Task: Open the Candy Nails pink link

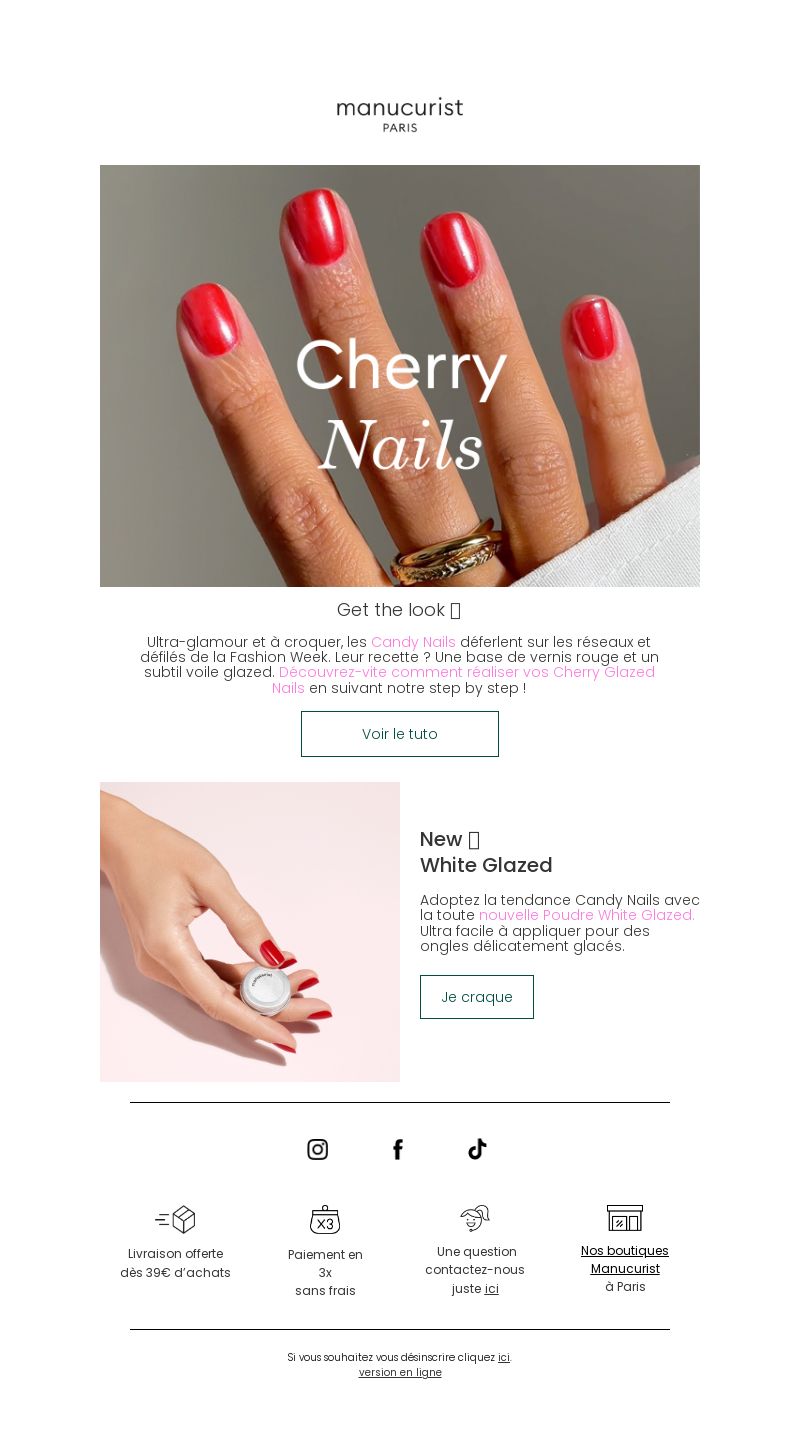Action: (413, 642)
